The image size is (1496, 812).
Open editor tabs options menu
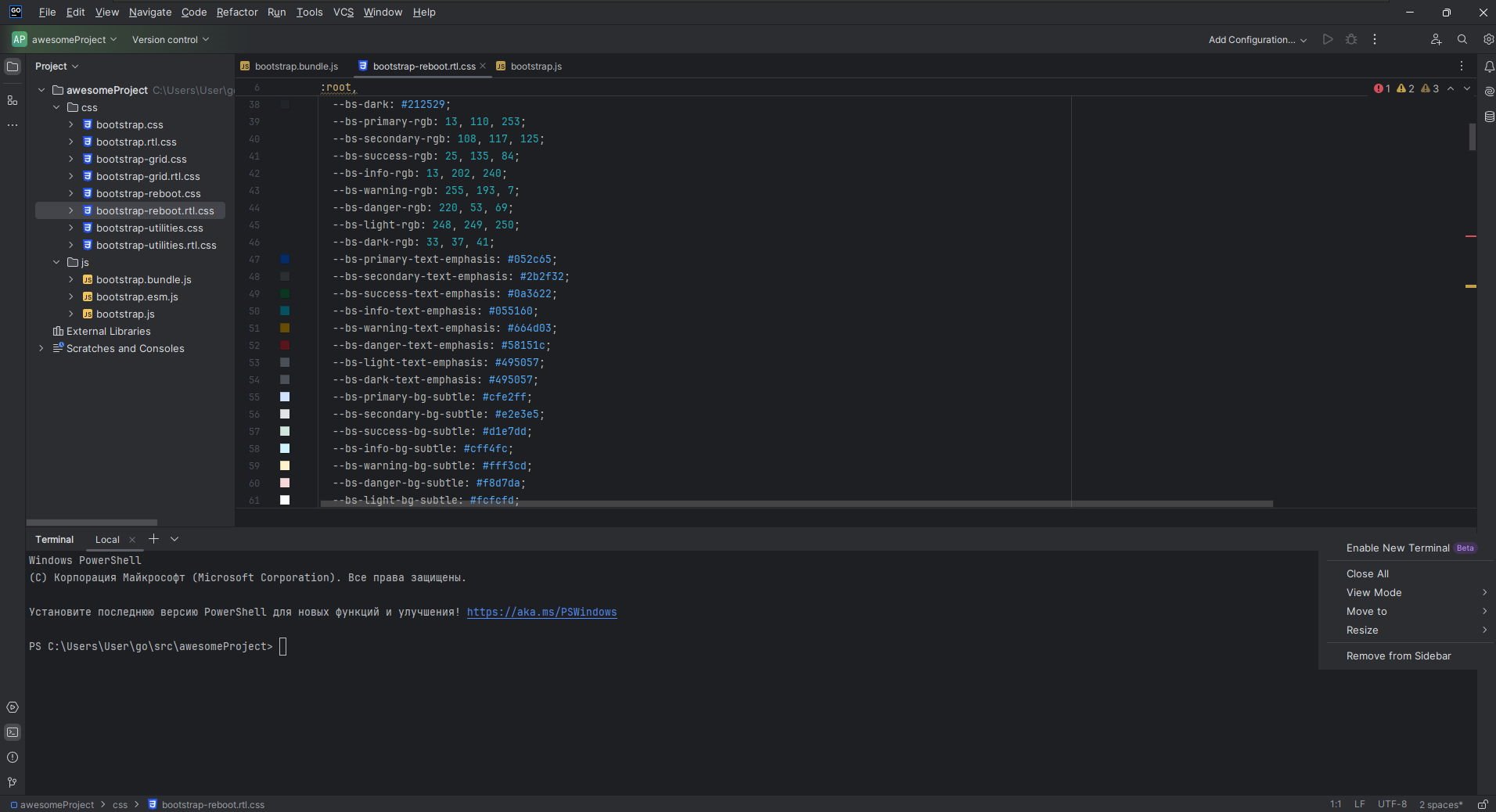click(1462, 66)
